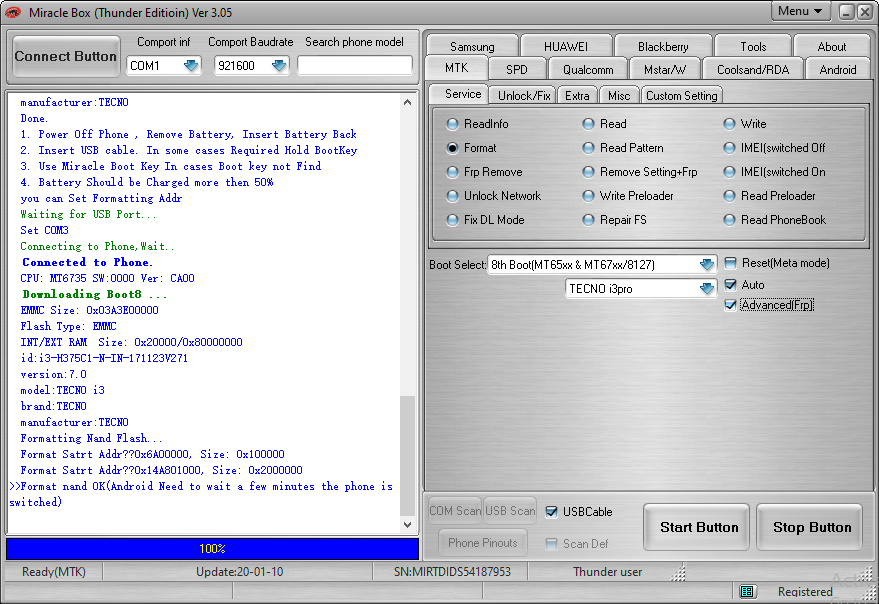Switch to the Mstar/W tab

665,70
